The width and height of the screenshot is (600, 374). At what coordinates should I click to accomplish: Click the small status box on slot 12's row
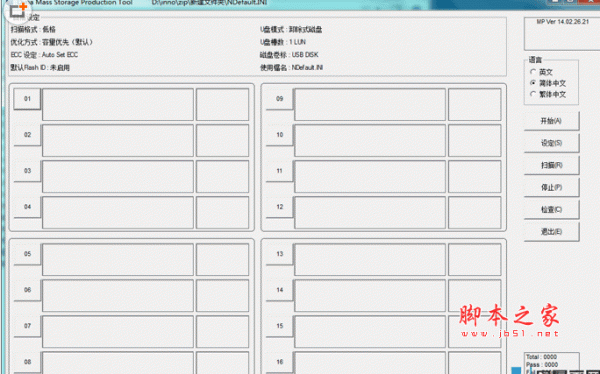tap(474, 212)
